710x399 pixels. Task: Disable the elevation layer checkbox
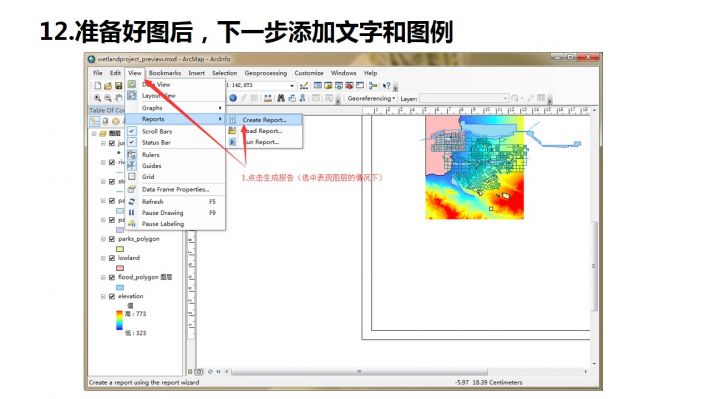pos(112,296)
